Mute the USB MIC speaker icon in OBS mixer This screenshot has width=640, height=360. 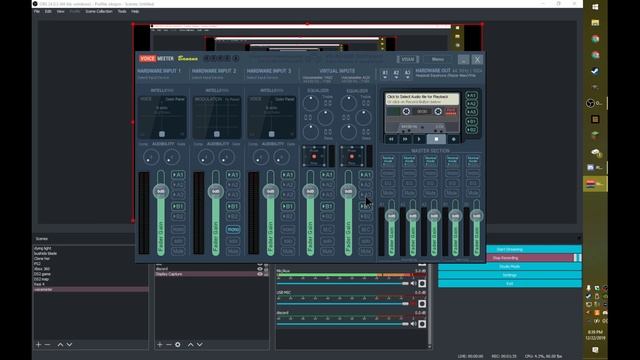coord(413,304)
